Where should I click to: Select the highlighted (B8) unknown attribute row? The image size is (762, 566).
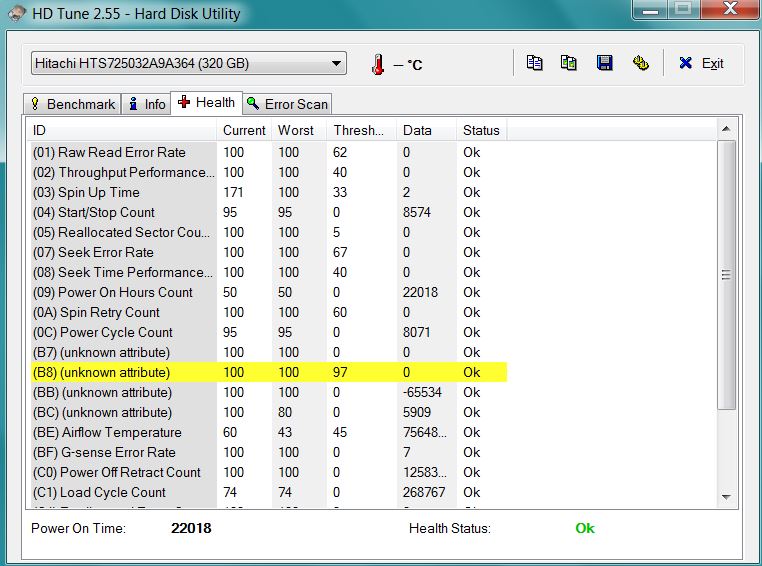pos(269,372)
